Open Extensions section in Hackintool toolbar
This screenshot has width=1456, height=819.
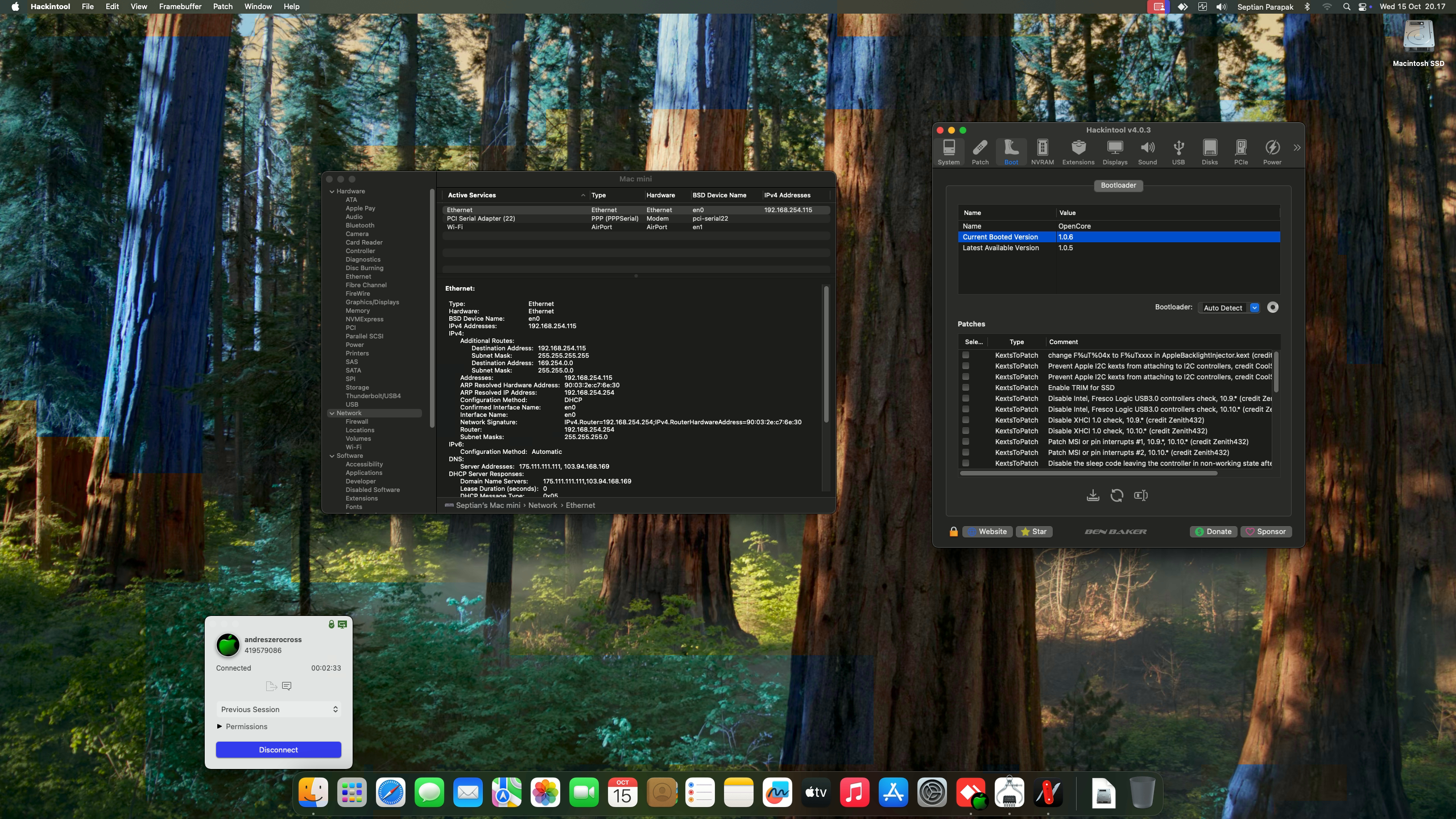coord(1078,152)
